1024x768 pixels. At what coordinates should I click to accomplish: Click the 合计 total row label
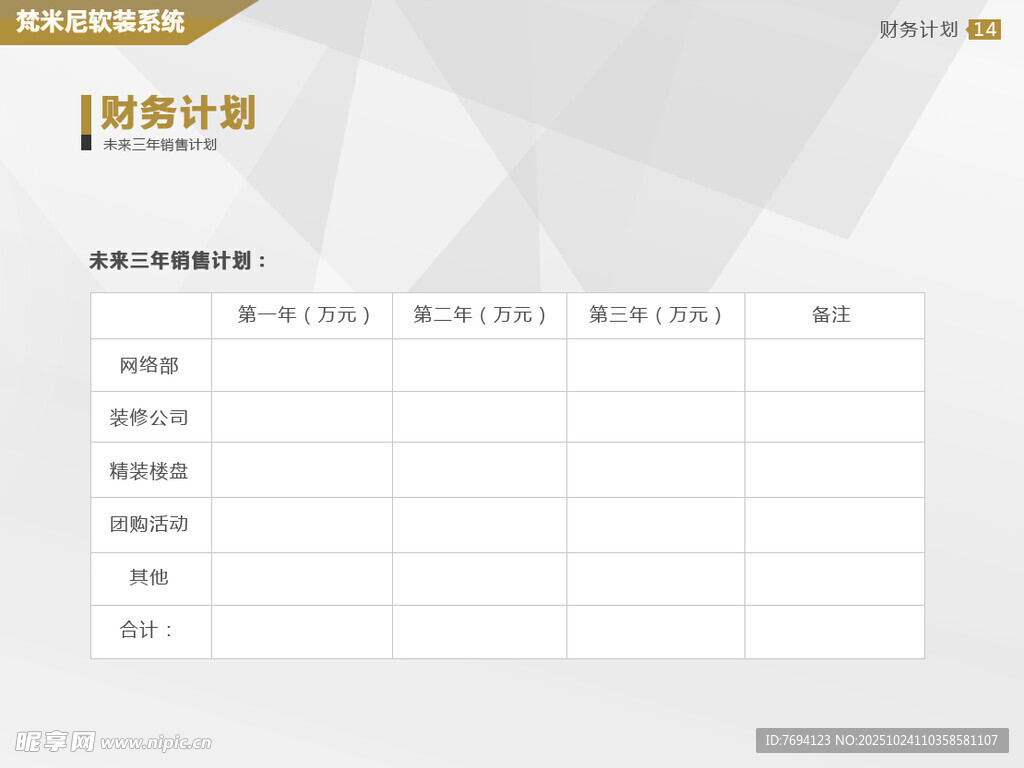click(x=147, y=631)
